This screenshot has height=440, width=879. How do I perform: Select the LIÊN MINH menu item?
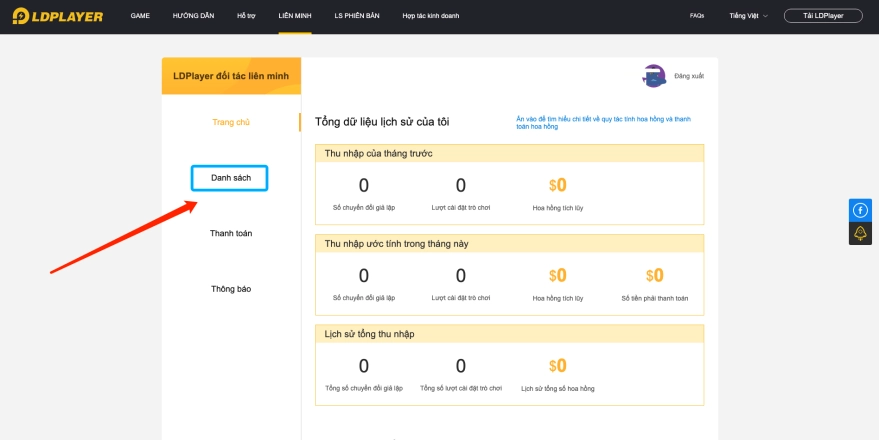(295, 16)
